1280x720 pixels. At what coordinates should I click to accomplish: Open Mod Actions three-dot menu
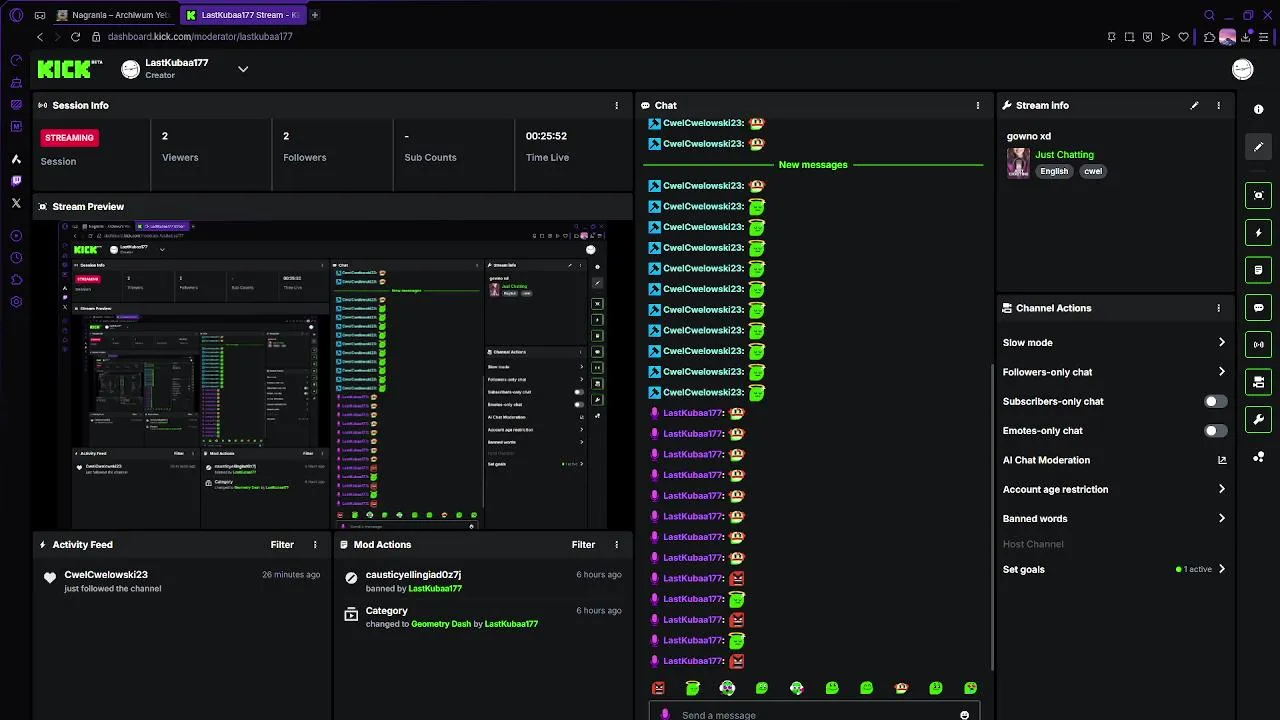coord(616,545)
